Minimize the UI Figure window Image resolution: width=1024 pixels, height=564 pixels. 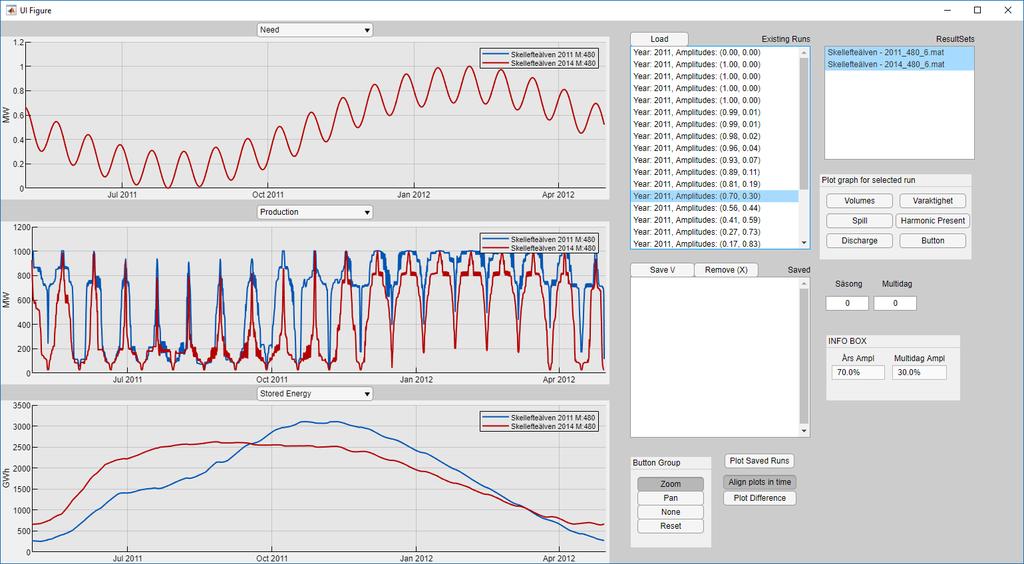[948, 10]
